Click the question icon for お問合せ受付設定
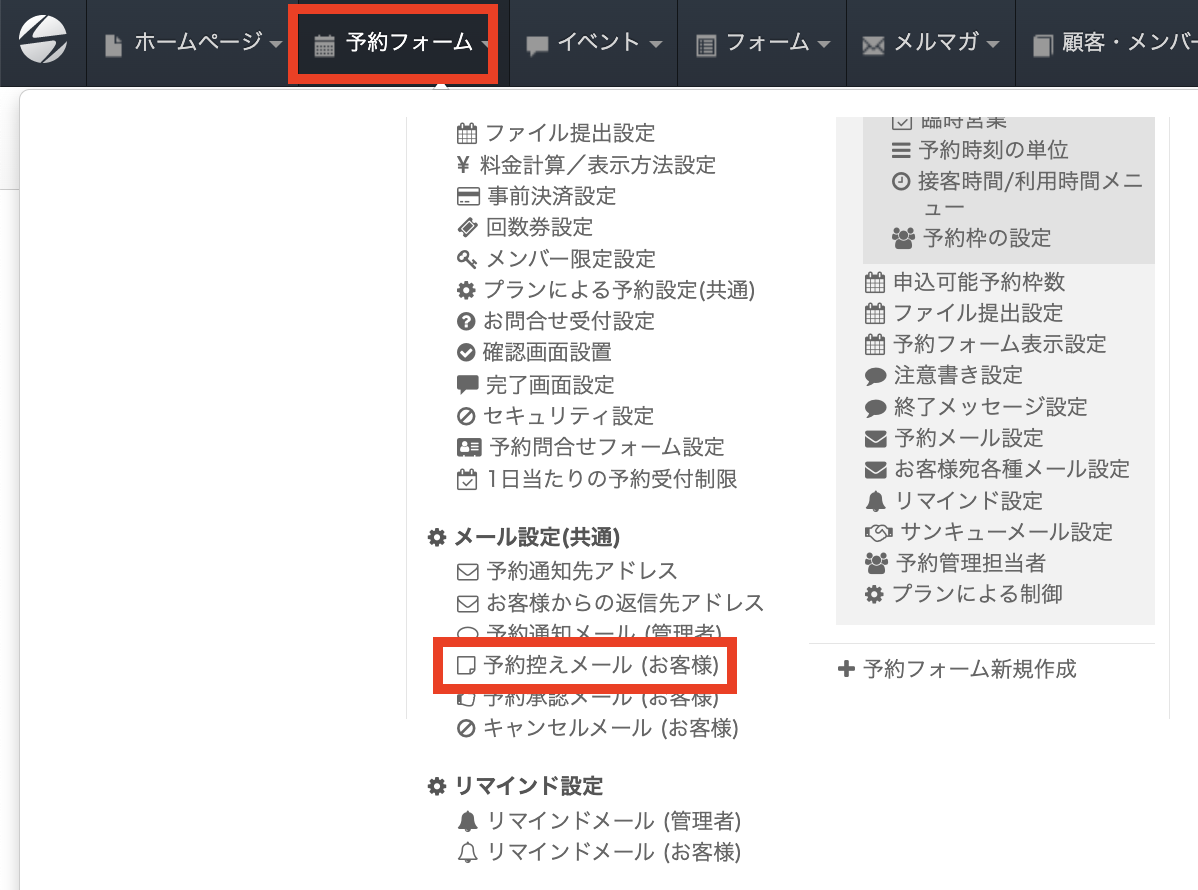Viewport: 1198px width, 890px height. 466,321
